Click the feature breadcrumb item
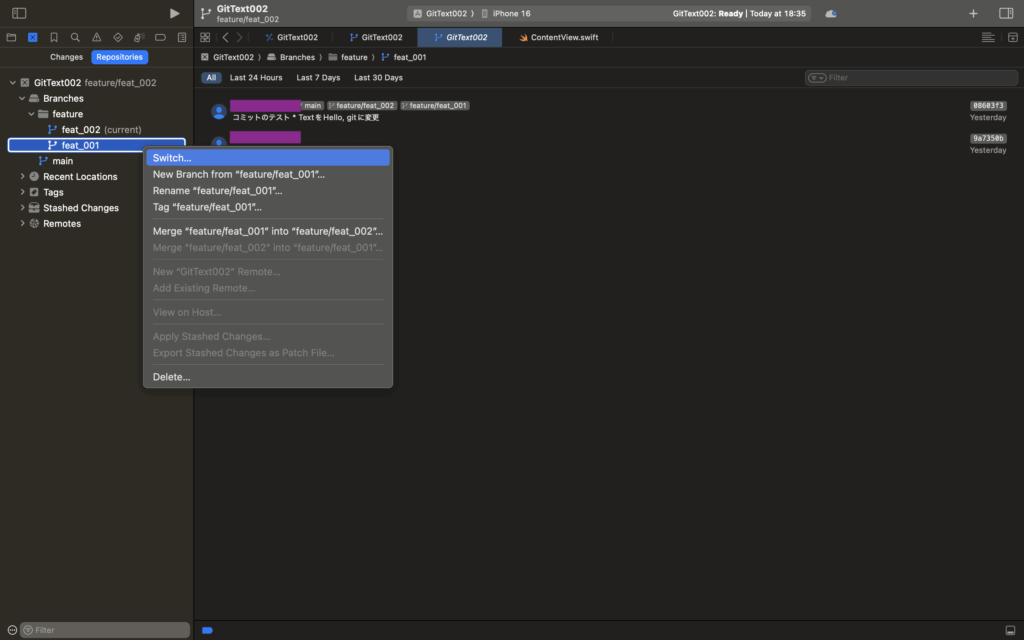Viewport: 1024px width, 640px height. (348, 57)
